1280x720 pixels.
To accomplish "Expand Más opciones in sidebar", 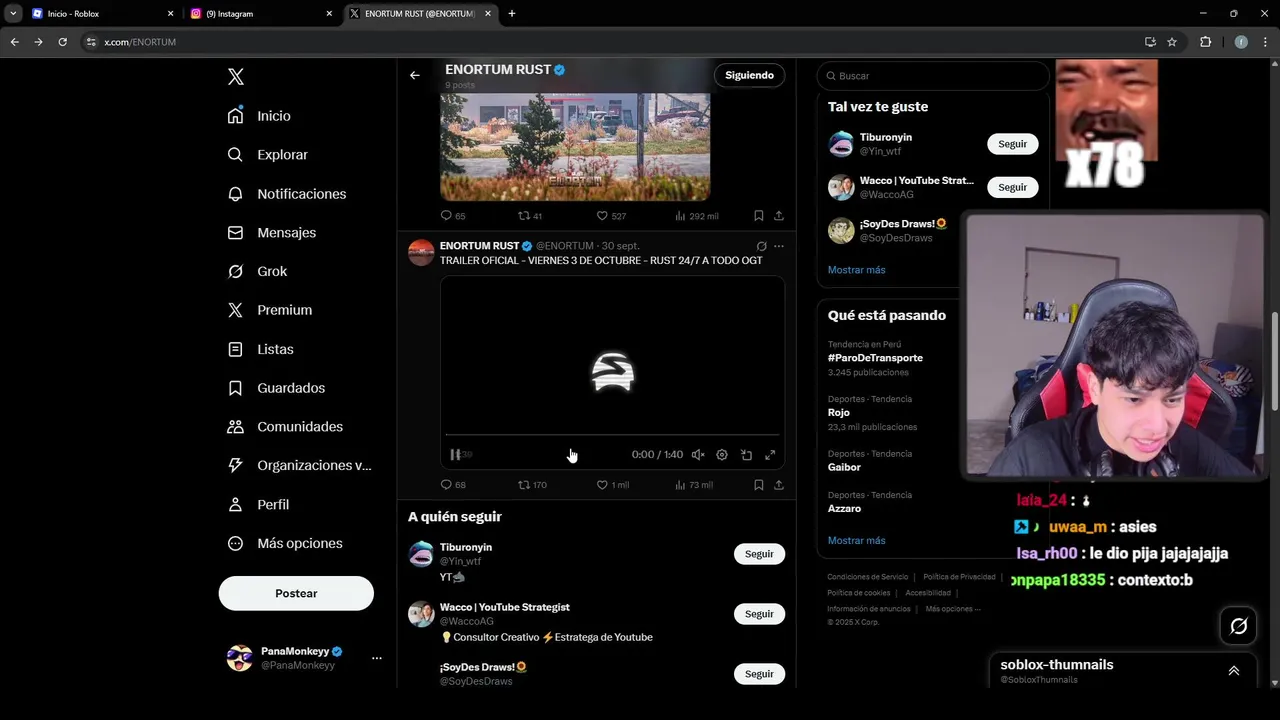I will (x=285, y=544).
